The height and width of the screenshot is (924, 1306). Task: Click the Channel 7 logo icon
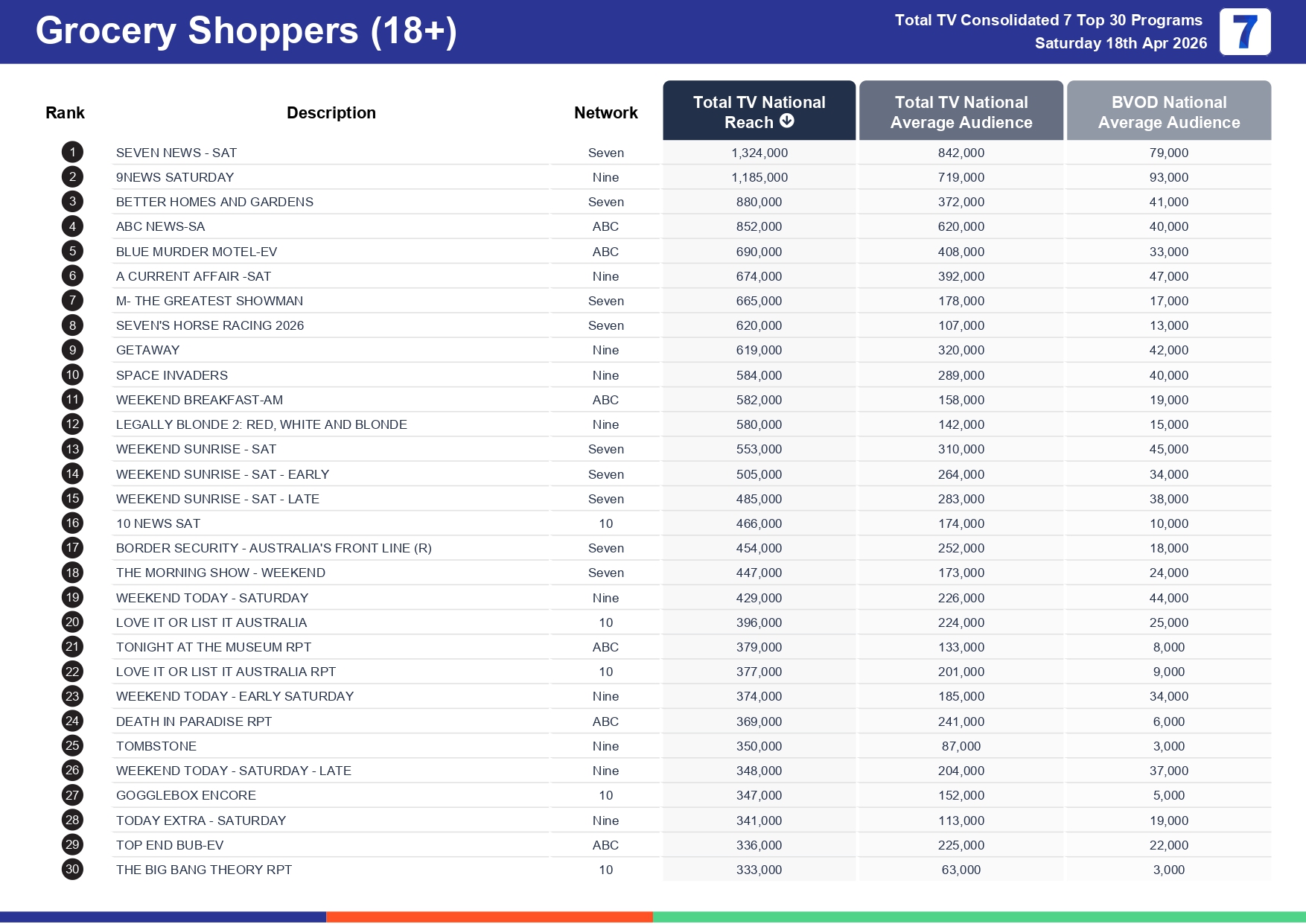(1244, 32)
